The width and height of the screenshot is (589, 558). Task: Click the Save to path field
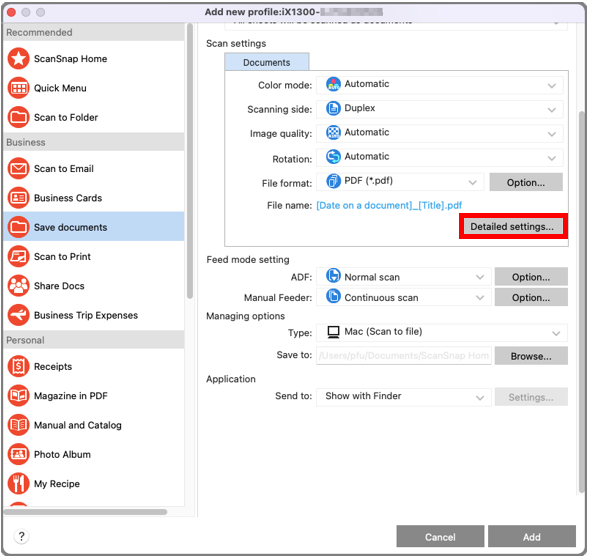tap(404, 356)
